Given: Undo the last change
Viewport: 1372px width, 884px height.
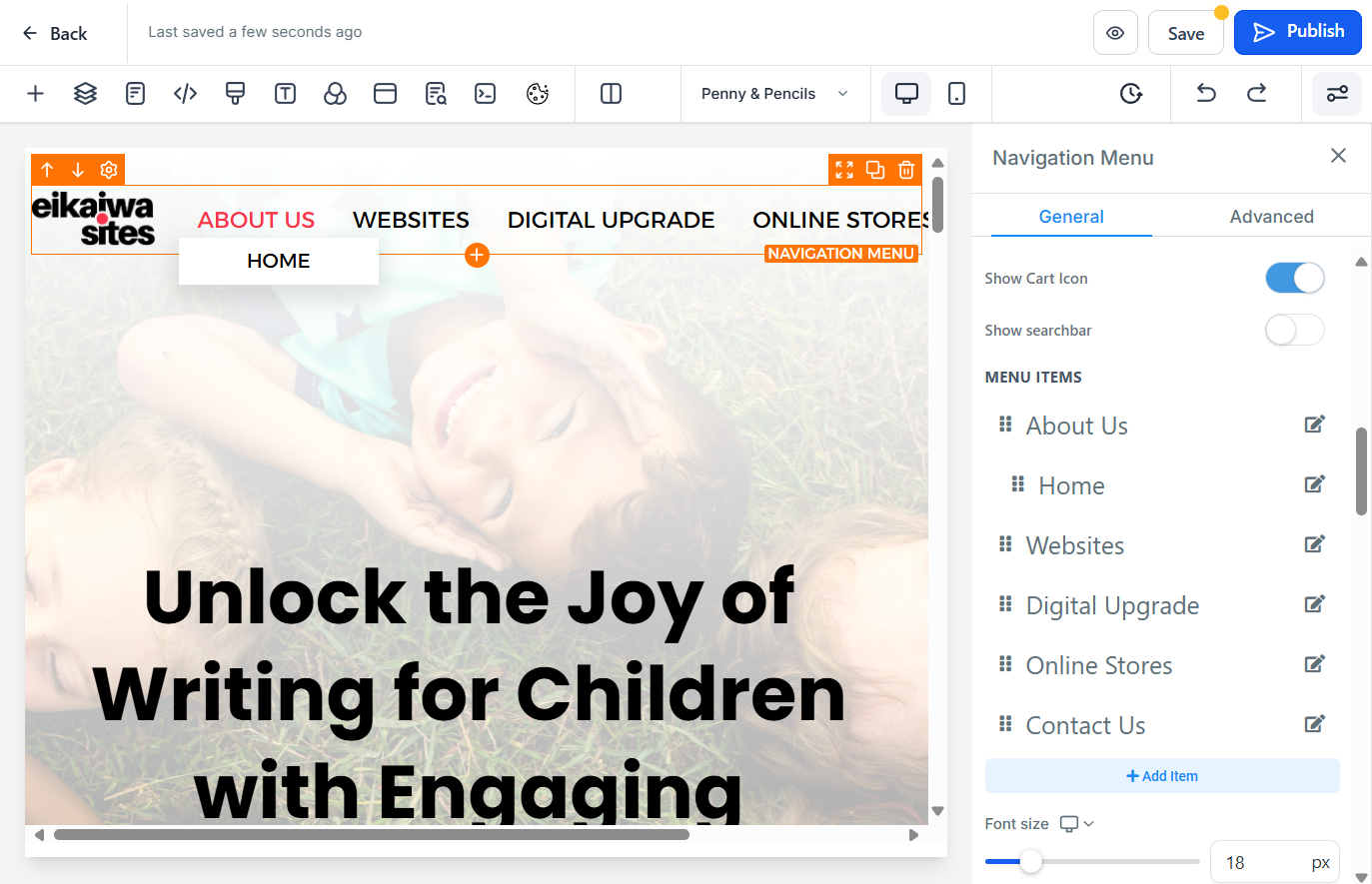Looking at the screenshot, I should tap(1206, 94).
